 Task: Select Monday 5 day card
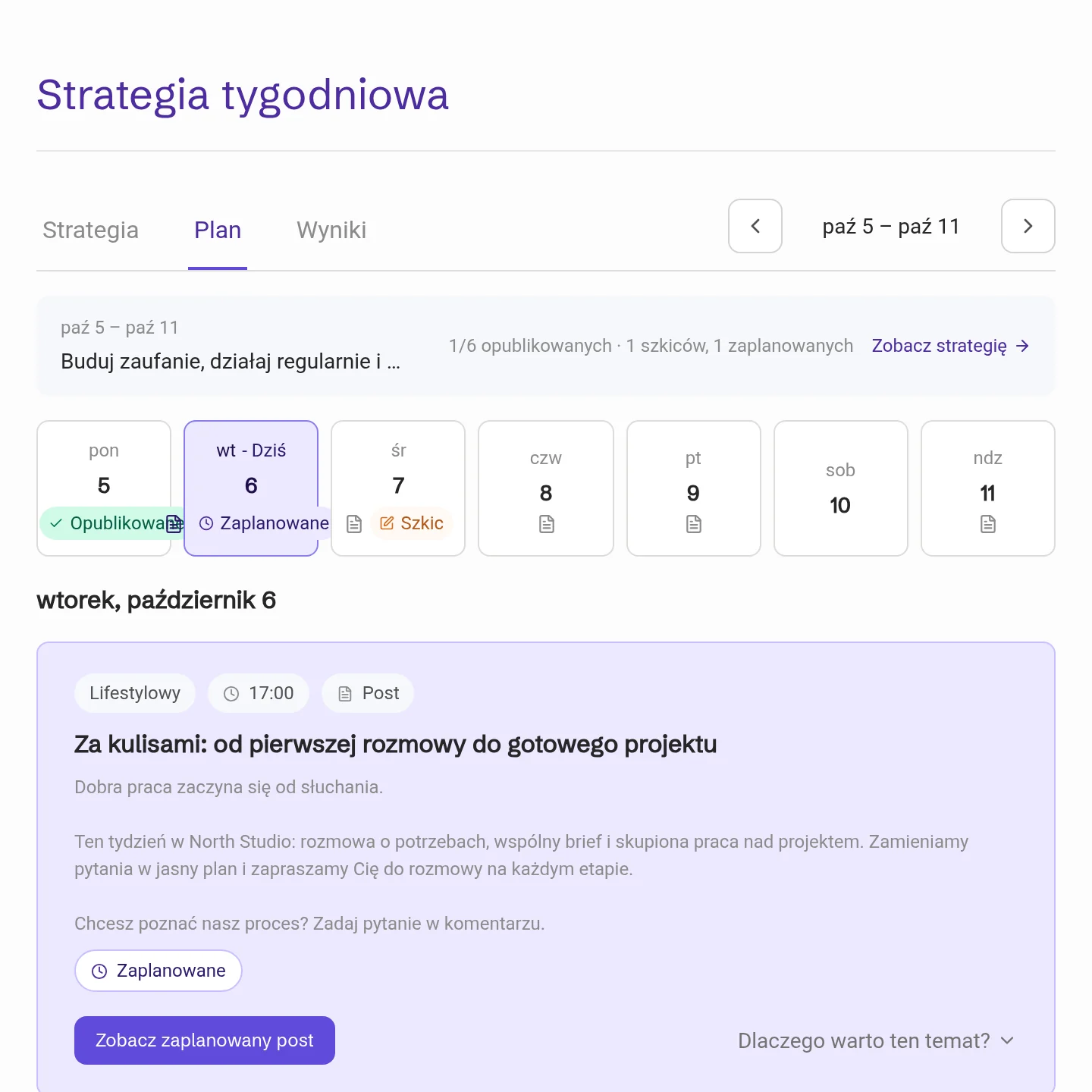coord(104,488)
